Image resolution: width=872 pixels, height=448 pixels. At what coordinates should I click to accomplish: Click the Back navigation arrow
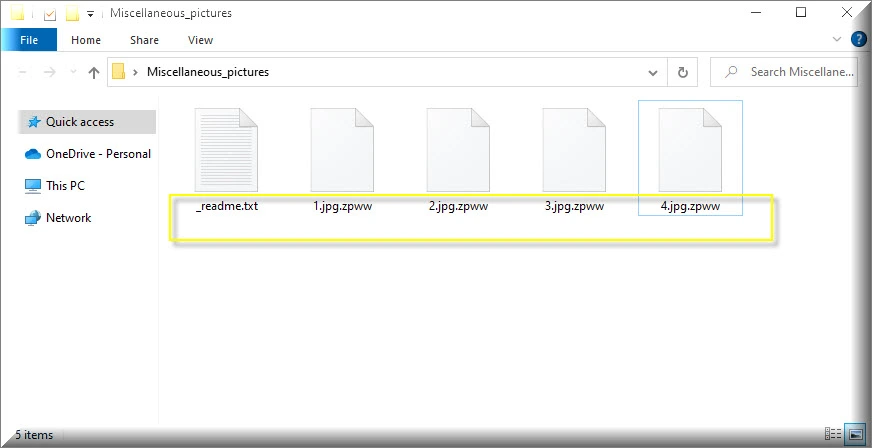(x=22, y=72)
